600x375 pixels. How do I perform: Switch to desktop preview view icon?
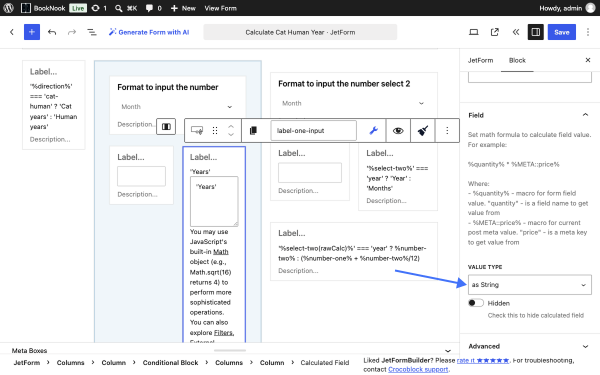(x=474, y=32)
